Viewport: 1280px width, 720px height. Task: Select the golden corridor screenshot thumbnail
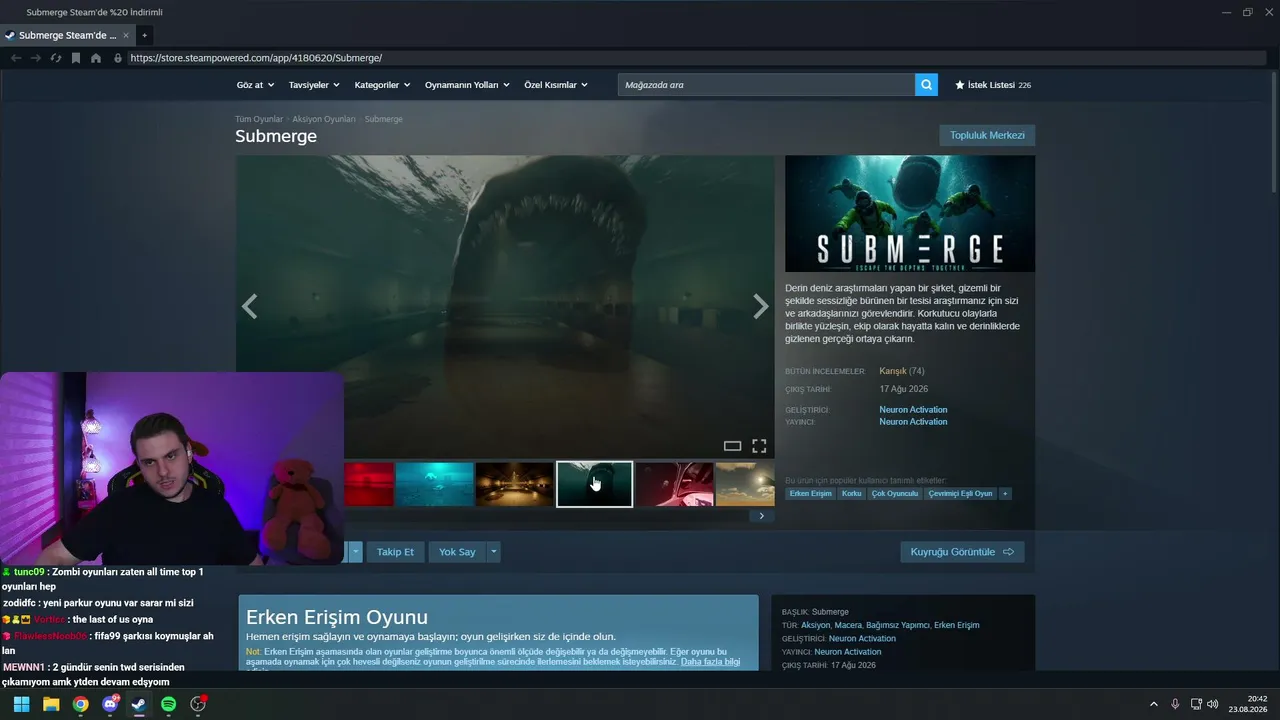pos(514,484)
